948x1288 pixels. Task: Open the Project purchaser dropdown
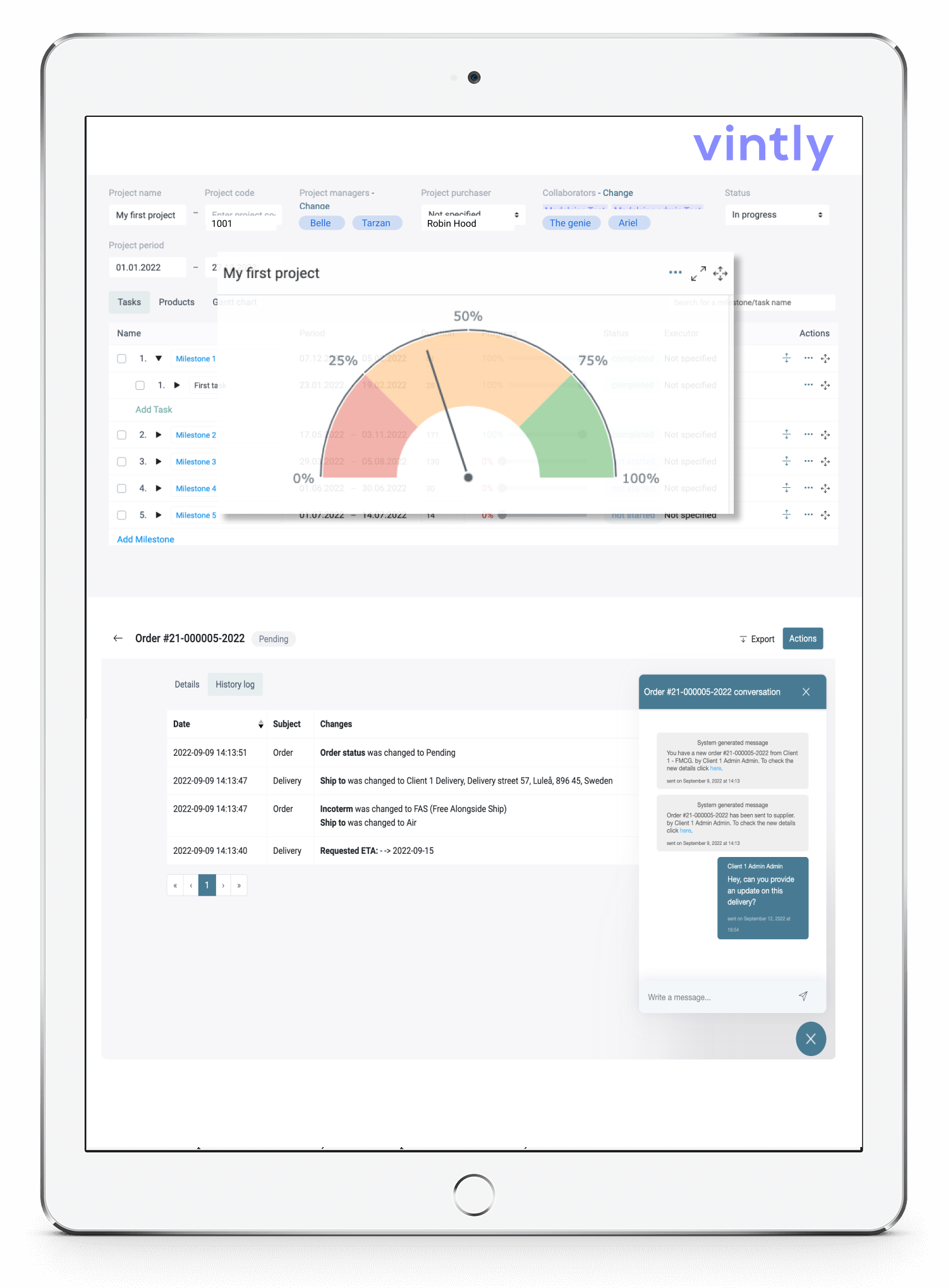473,216
